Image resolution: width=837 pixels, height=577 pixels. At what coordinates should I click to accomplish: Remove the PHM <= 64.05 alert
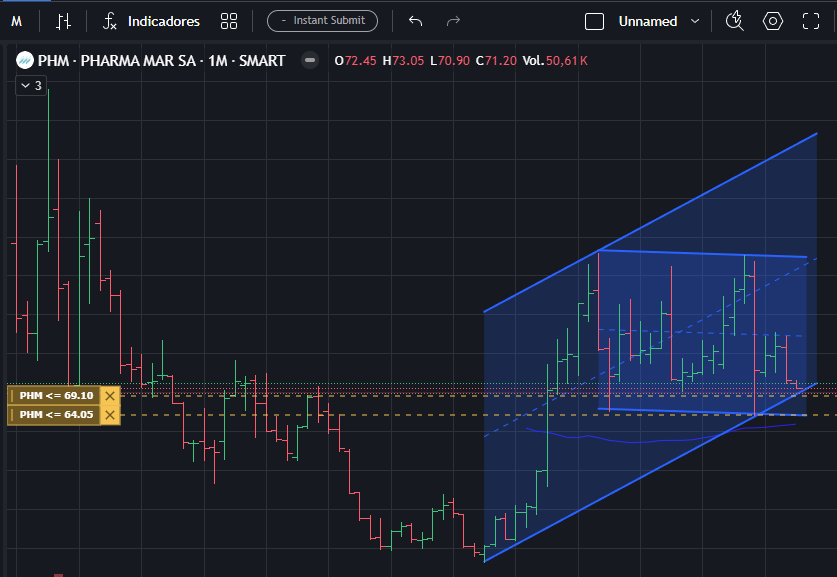(110, 415)
